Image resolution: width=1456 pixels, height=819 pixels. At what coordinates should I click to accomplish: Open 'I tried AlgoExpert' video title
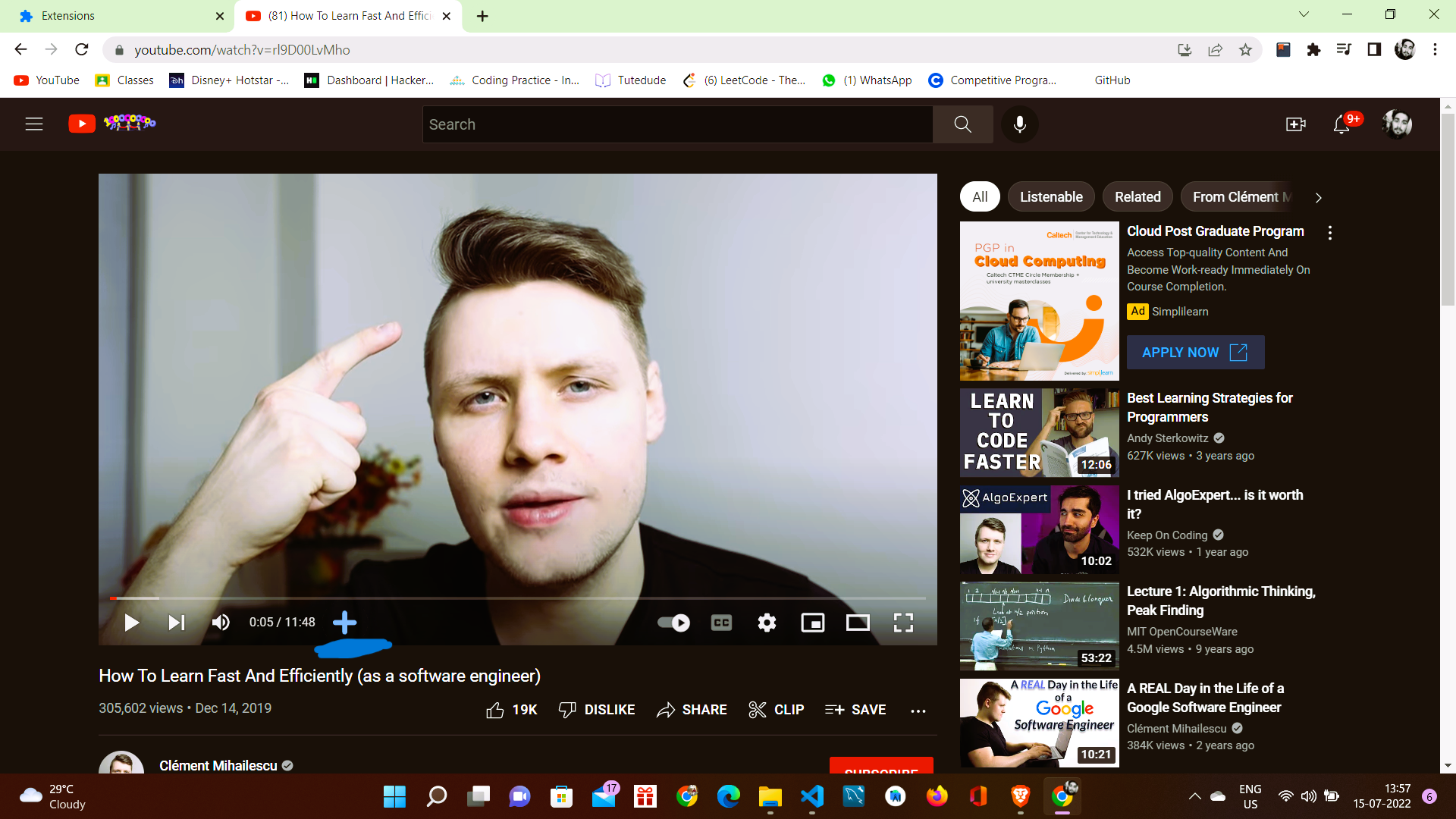[x=1215, y=504]
